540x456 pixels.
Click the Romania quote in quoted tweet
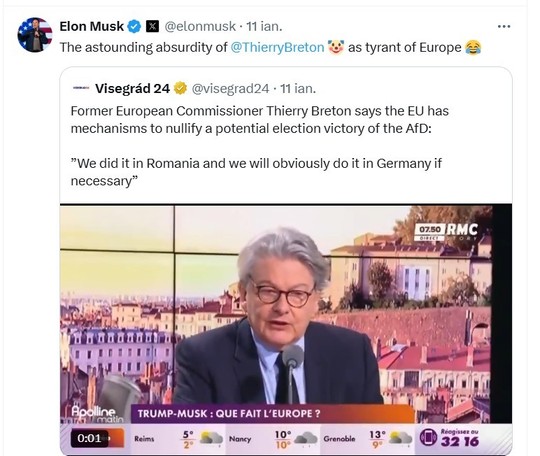(x=256, y=172)
